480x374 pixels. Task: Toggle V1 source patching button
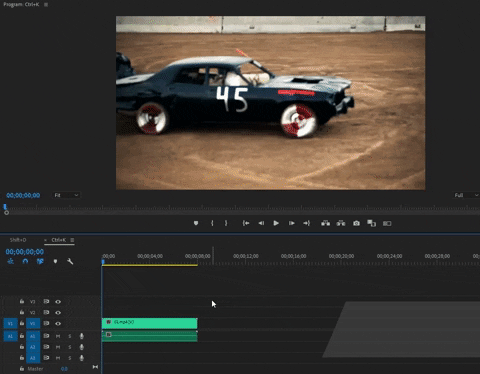[x=10, y=324]
